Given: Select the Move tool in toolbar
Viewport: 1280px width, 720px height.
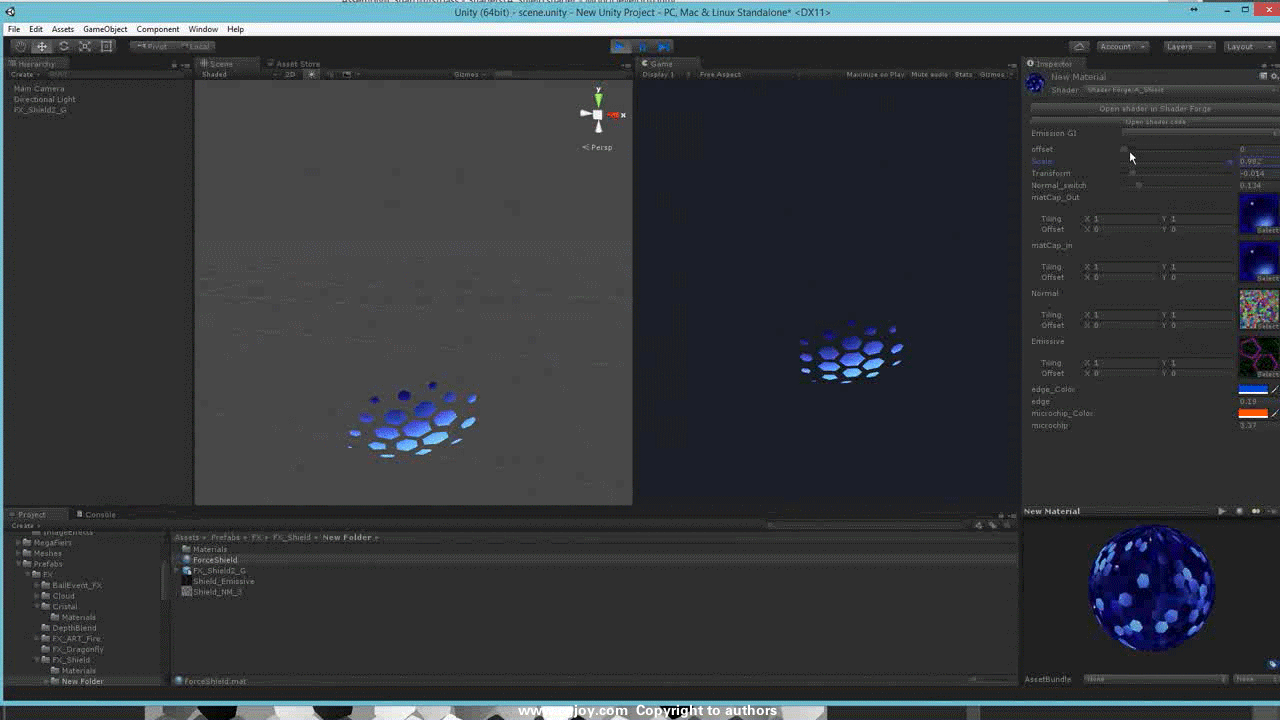Looking at the screenshot, I should point(42,46).
